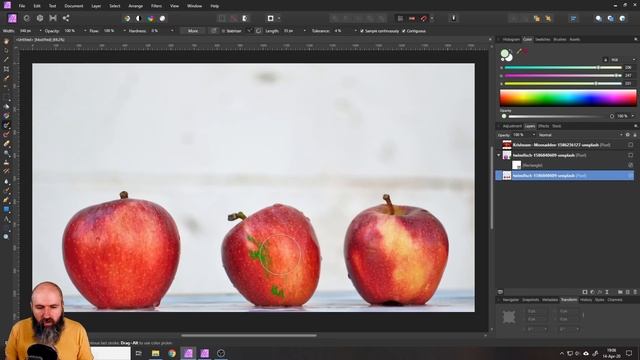Open the File menu
The height and width of the screenshot is (360, 640).
coord(22,6)
